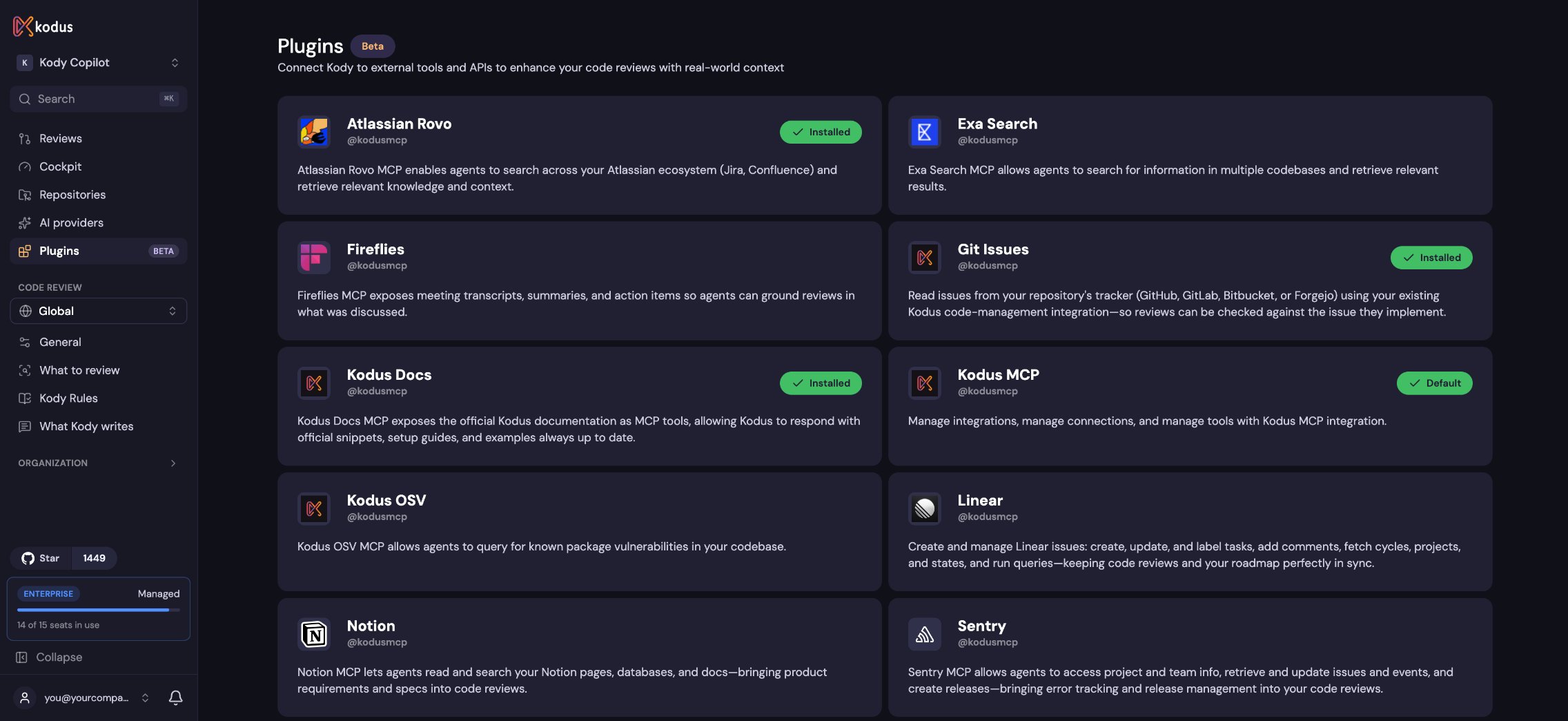Image resolution: width=1568 pixels, height=721 pixels.
Task: Click the Default badge on Kodus MCP
Action: (x=1435, y=383)
